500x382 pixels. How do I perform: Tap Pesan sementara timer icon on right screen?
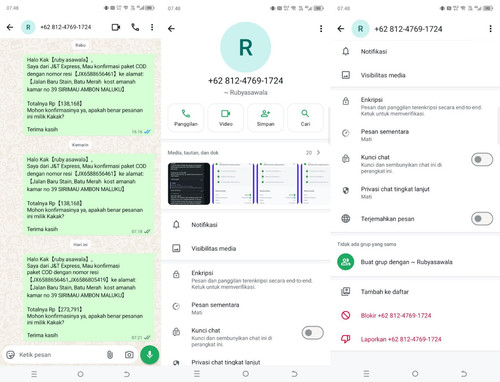pos(346,133)
